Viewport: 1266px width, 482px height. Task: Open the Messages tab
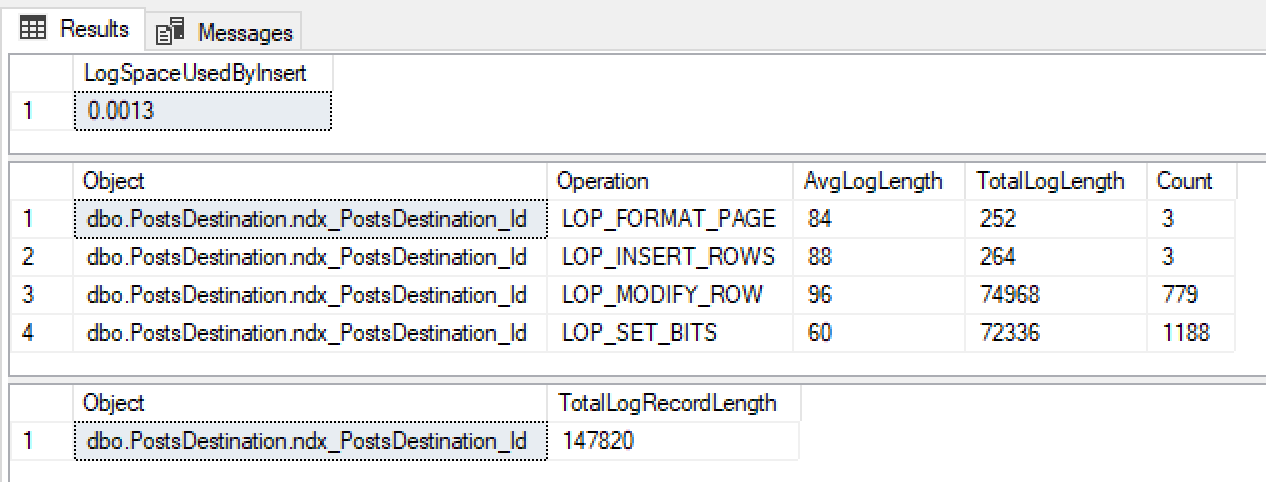[x=244, y=32]
